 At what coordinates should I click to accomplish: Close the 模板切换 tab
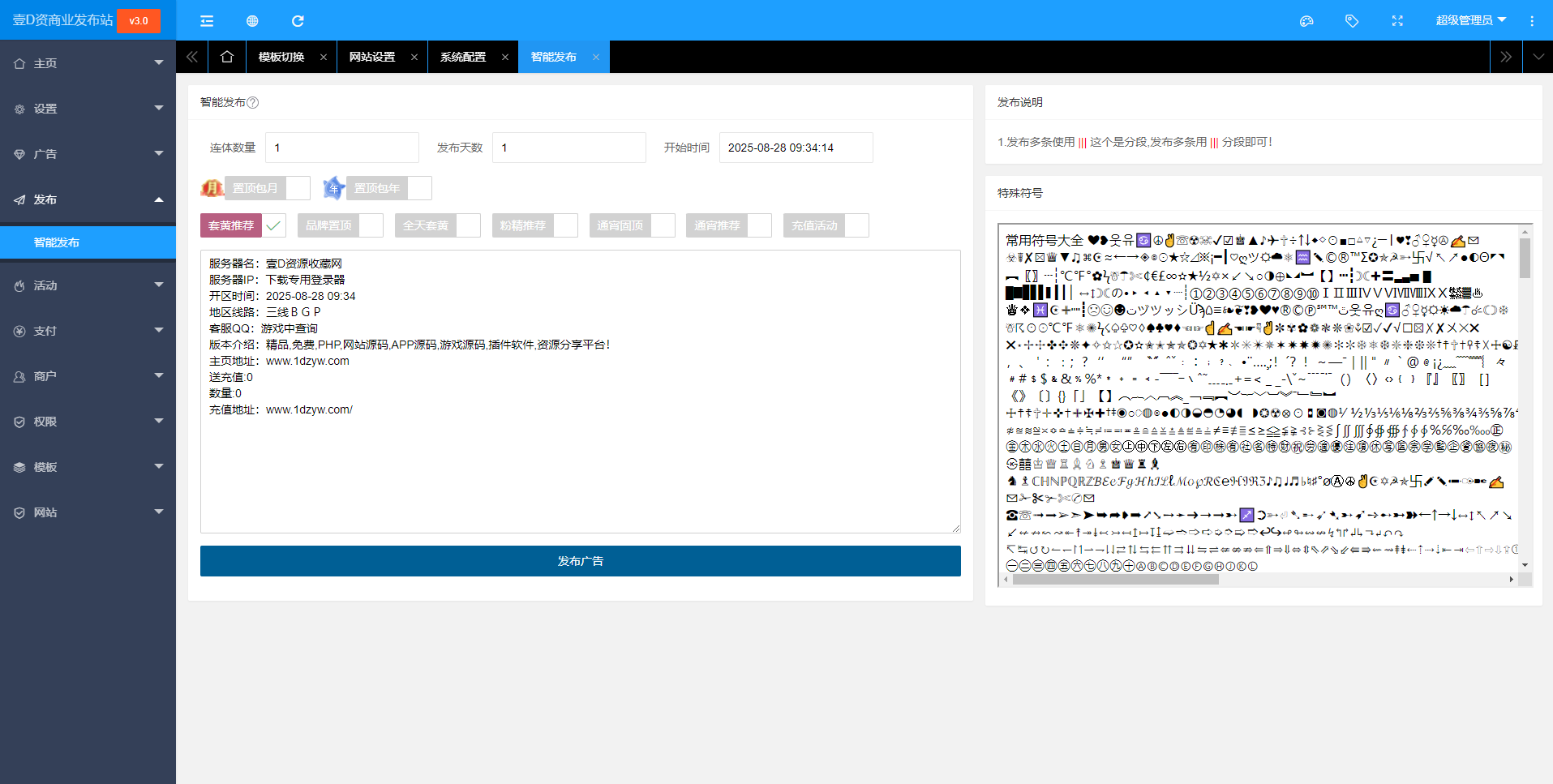[324, 57]
